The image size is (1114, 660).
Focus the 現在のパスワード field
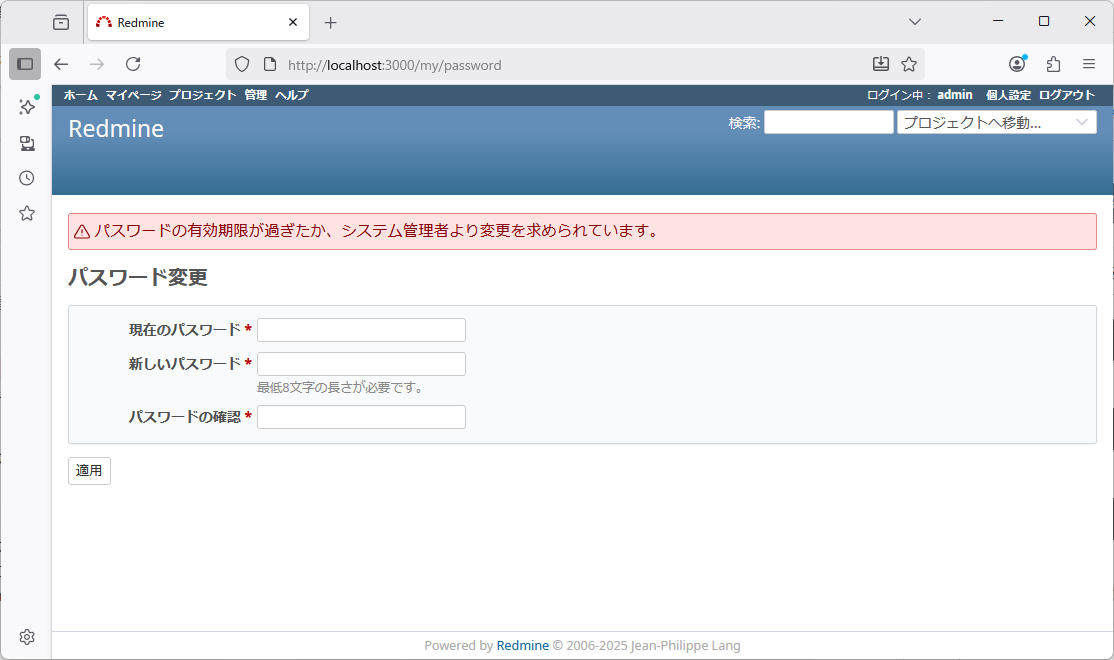point(362,330)
